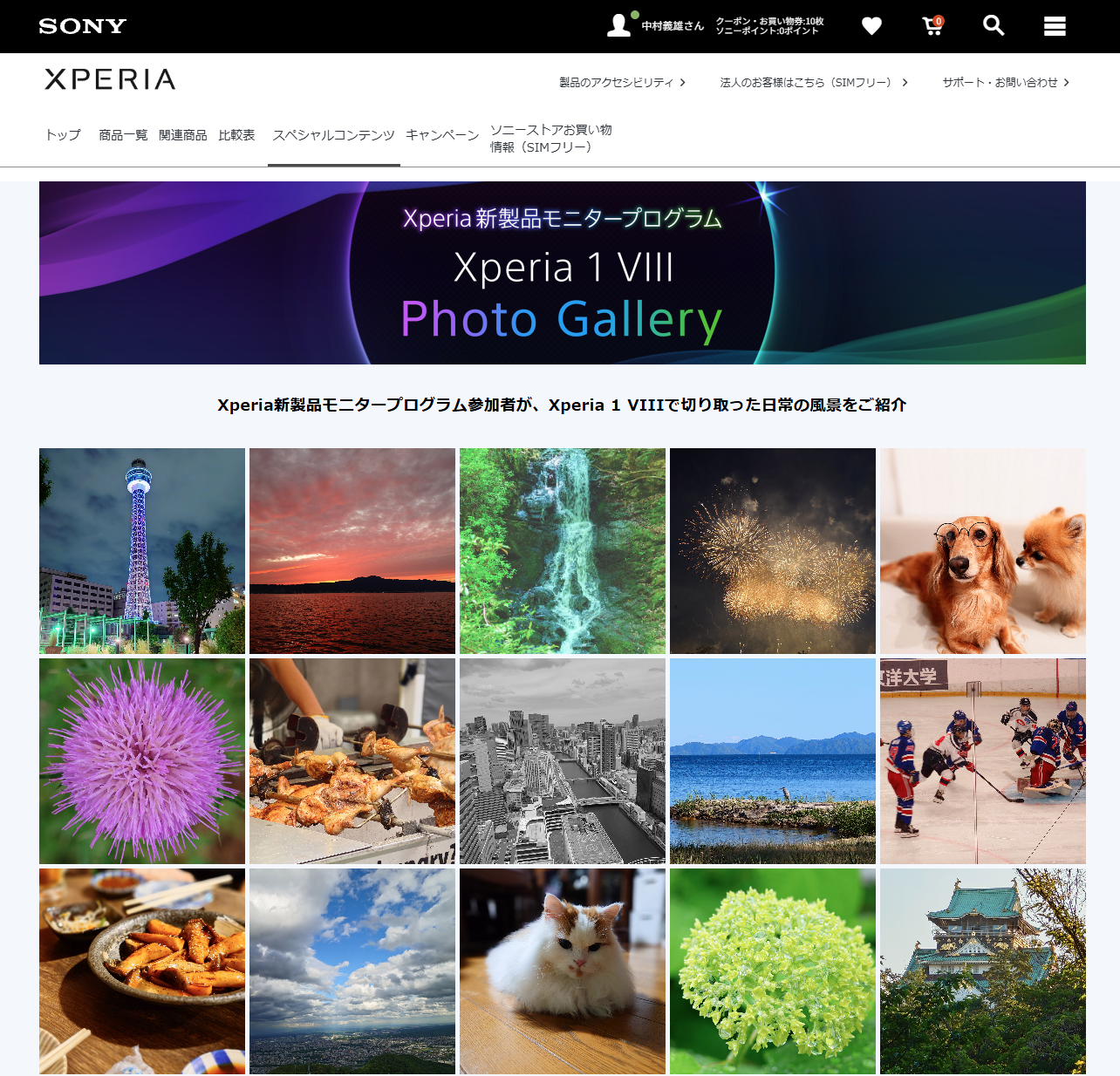Image resolution: width=1120 pixels, height=1076 pixels.
Task: Open the hamburger menu icon
Action: [1055, 26]
